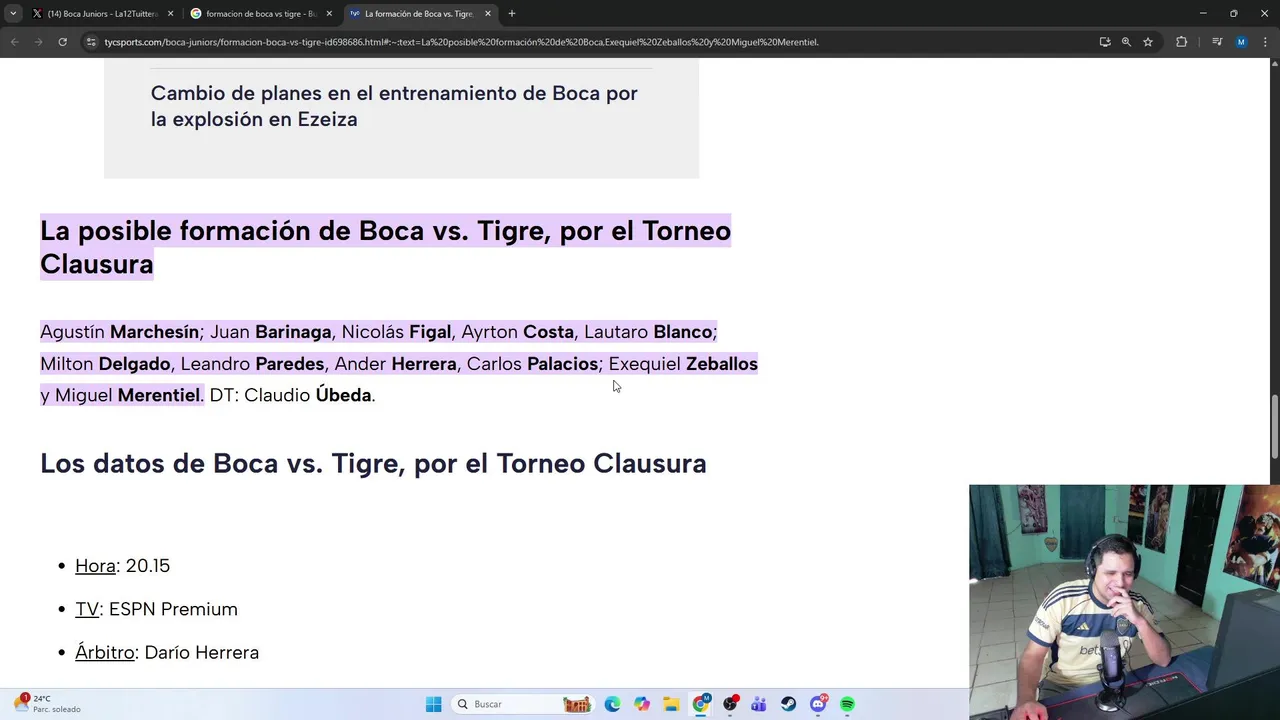Bookmark this page with the star icon
1280x720 pixels.
click(x=1148, y=42)
